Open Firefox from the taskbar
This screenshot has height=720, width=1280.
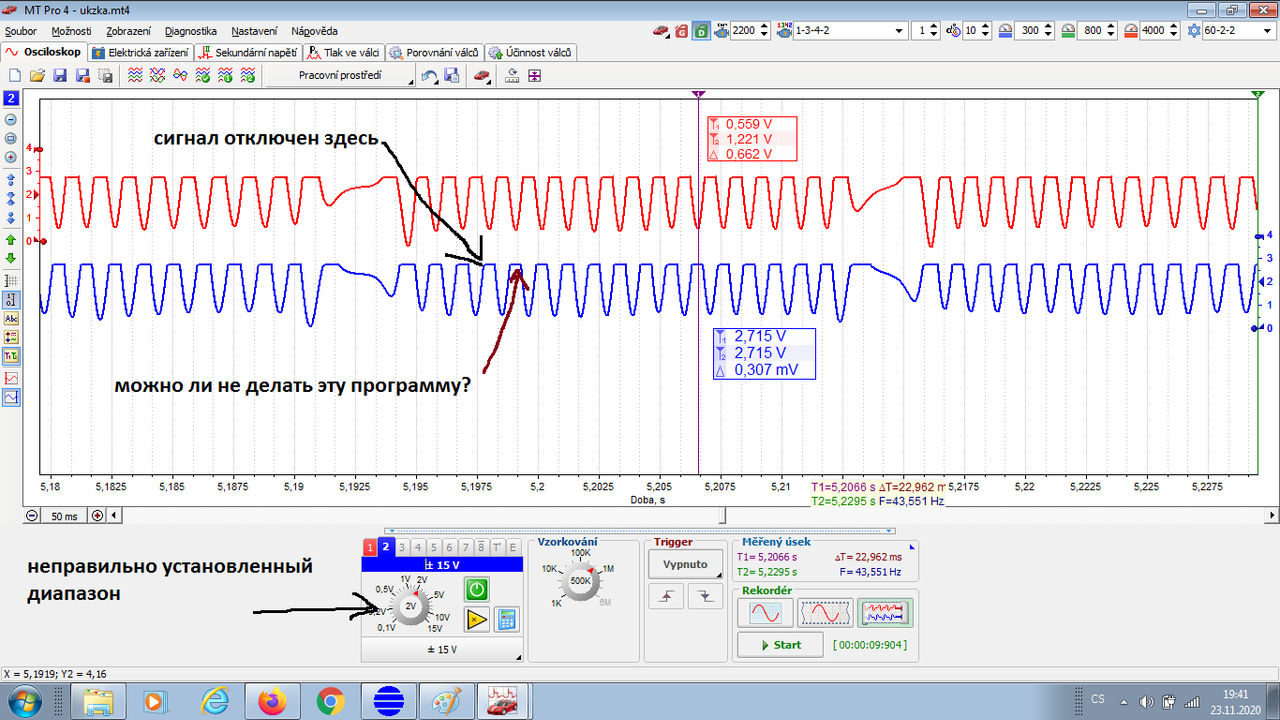click(271, 701)
